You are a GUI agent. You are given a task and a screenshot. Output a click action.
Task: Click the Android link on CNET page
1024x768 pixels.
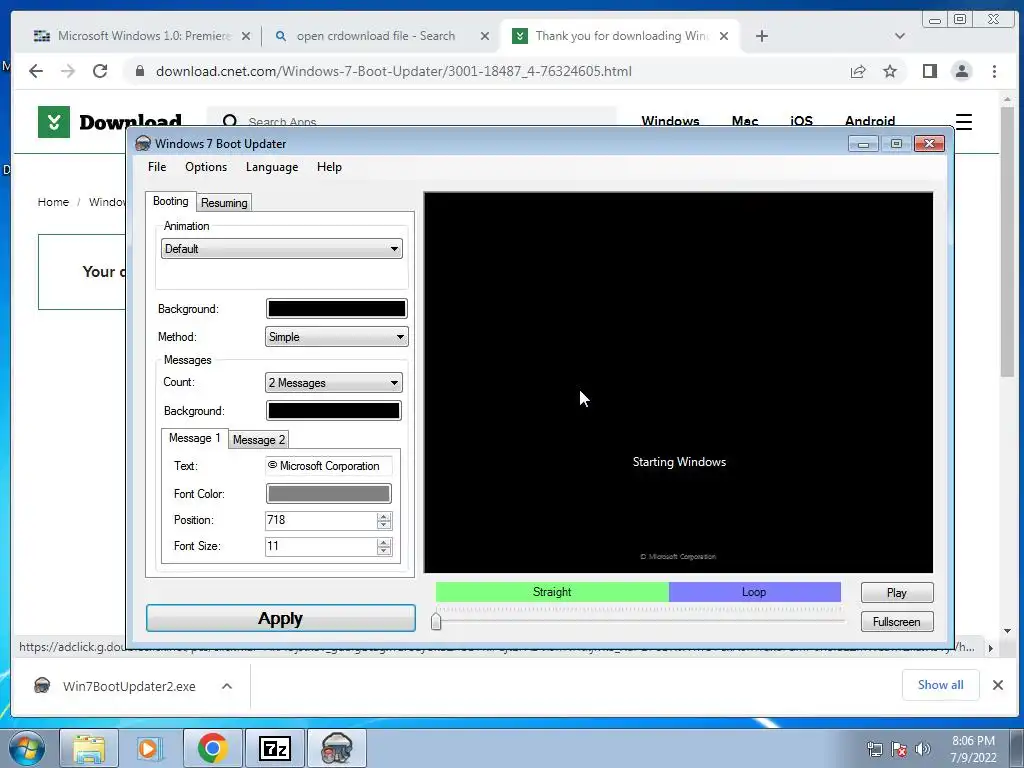tap(870, 121)
